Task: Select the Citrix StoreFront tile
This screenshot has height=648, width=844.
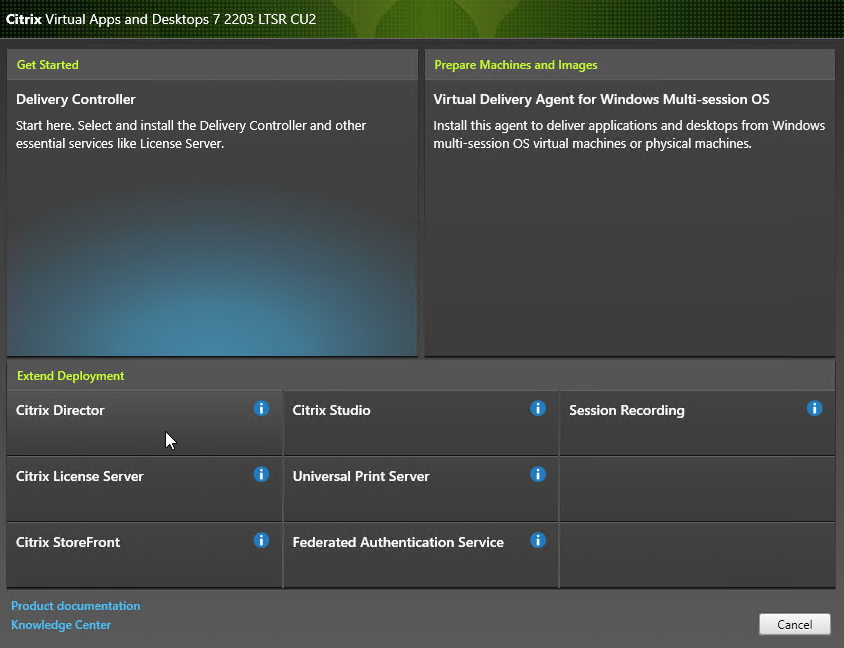Action: pyautogui.click(x=144, y=555)
